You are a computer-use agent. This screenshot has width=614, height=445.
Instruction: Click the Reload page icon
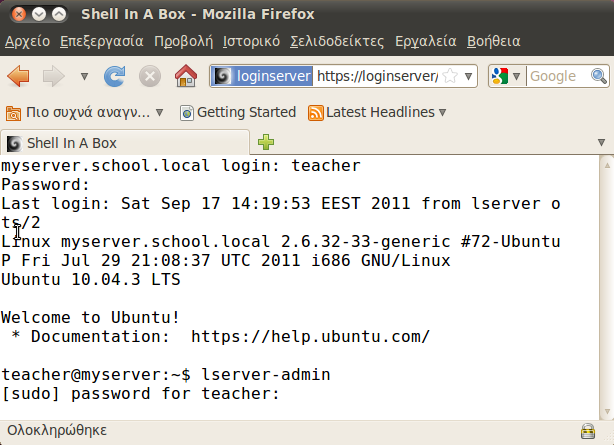tap(115, 76)
